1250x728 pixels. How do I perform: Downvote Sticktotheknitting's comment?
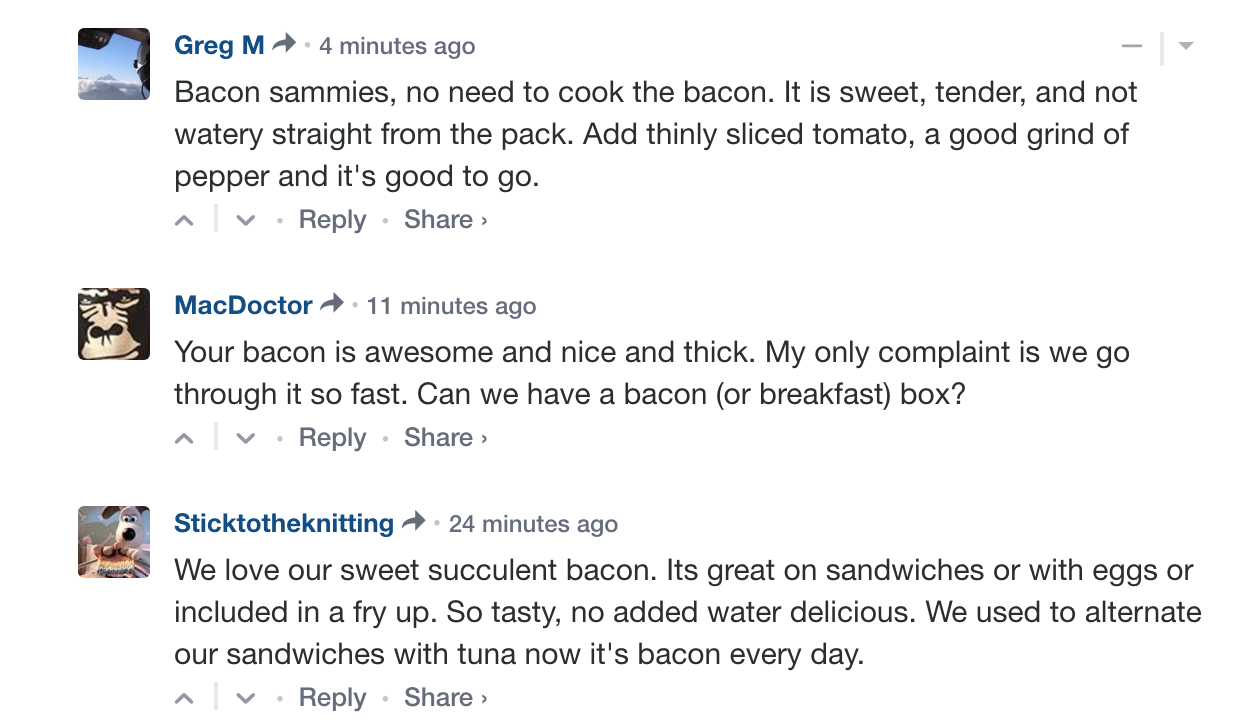(x=245, y=699)
